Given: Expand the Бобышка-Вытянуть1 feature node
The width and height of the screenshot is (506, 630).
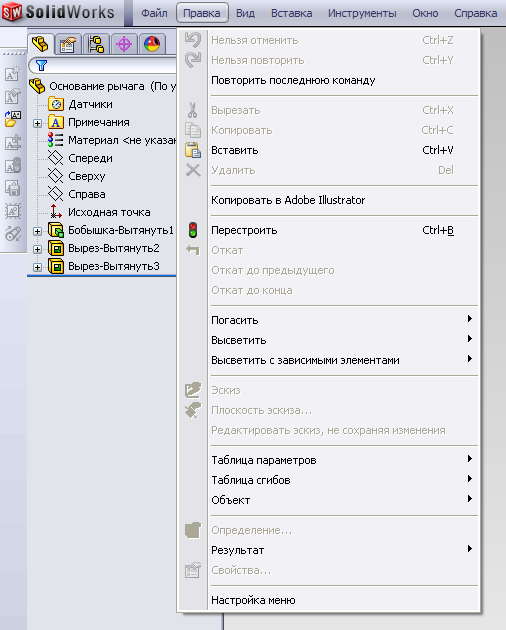Looking at the screenshot, I should [x=37, y=231].
